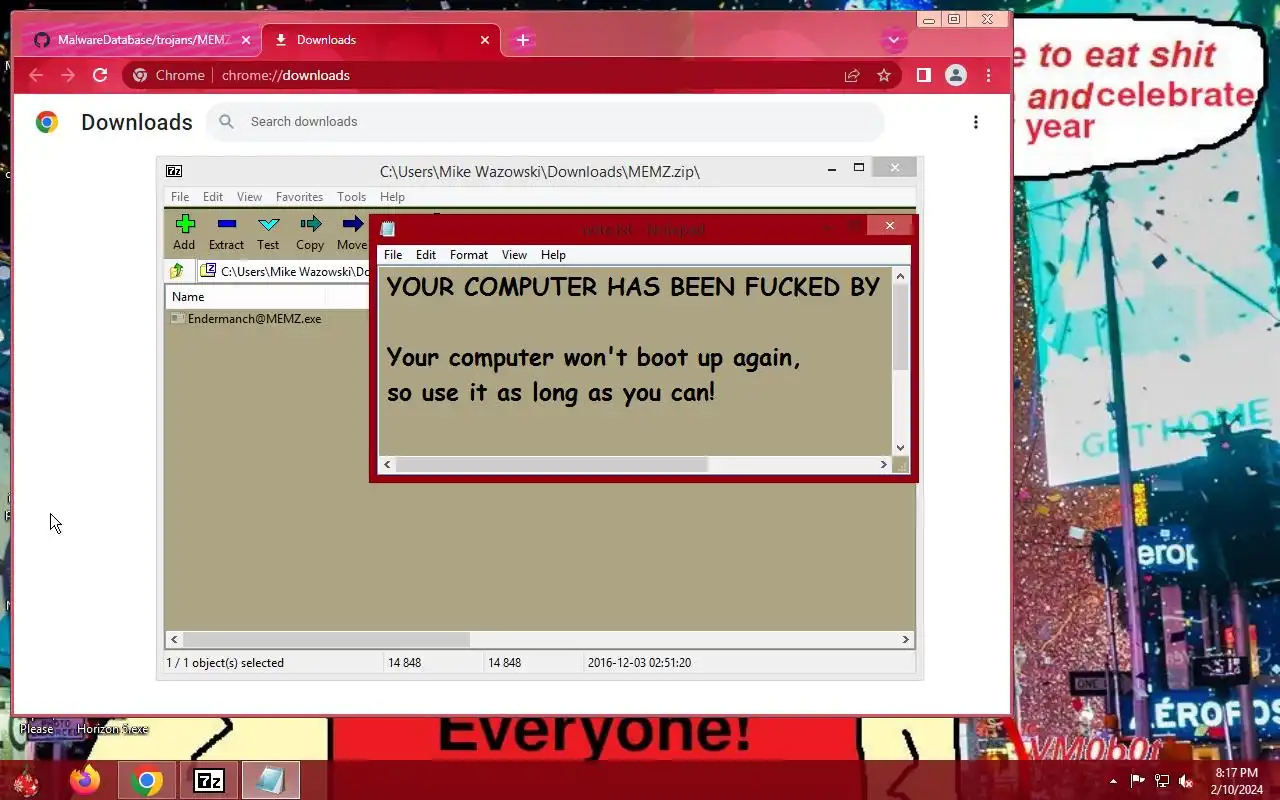Open Chrome side panel icon

(924, 75)
